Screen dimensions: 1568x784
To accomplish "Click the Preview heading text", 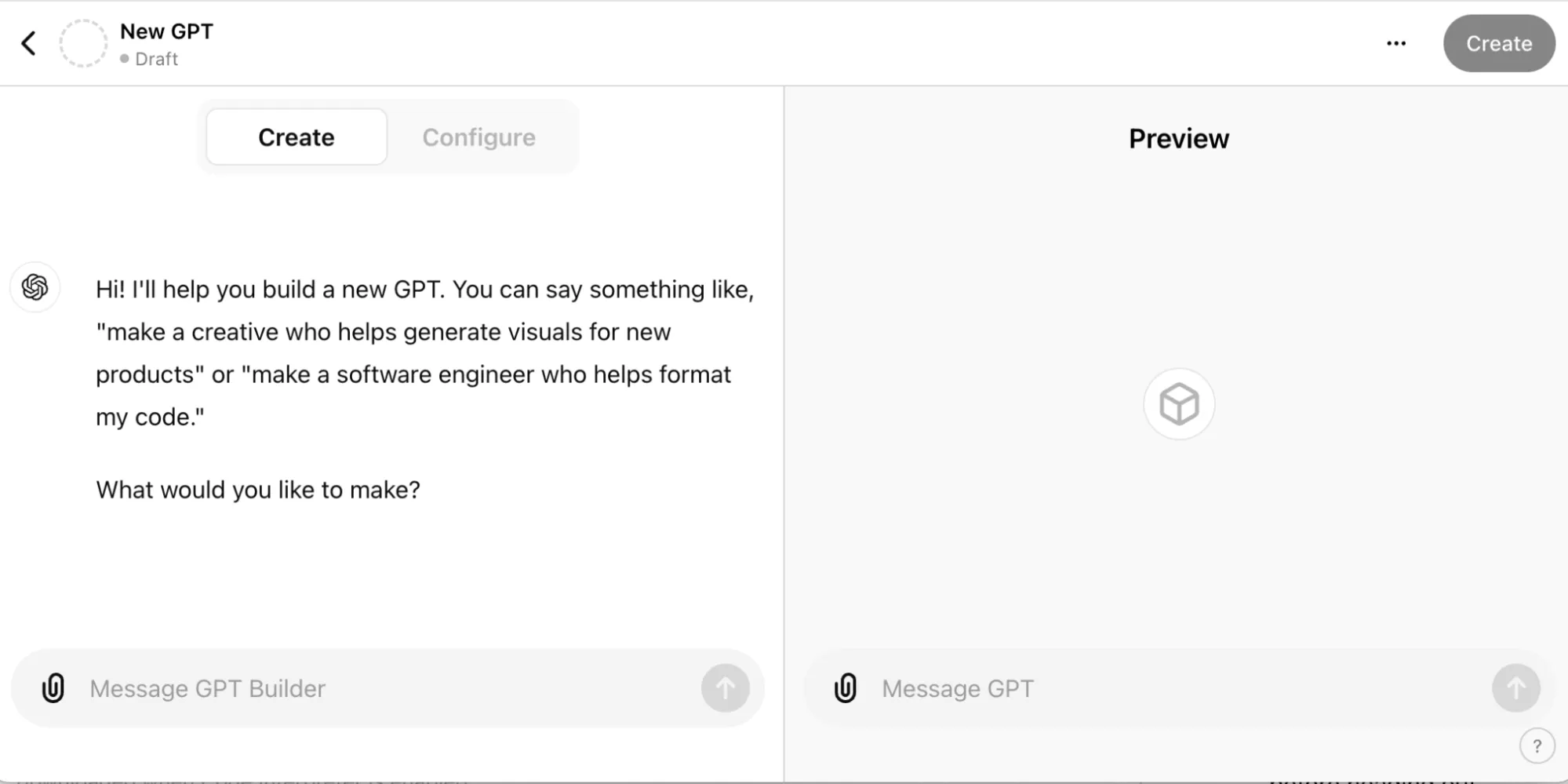I will click(x=1178, y=138).
